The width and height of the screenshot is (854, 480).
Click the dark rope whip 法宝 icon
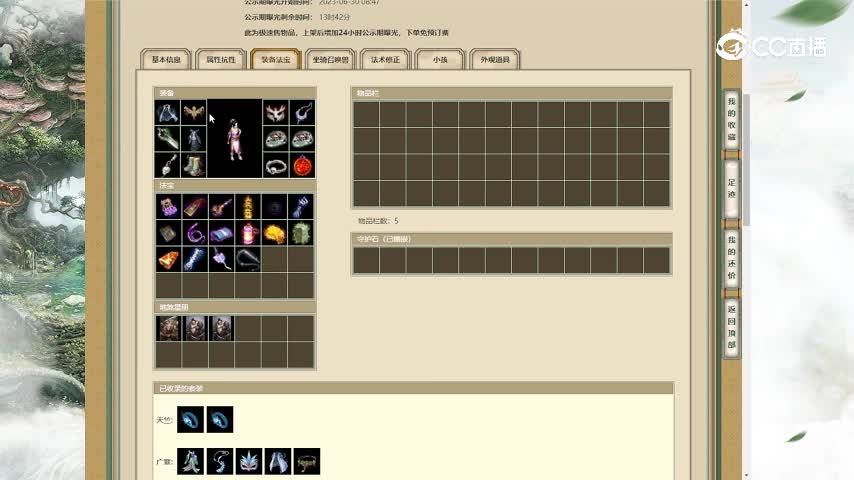[248, 259]
